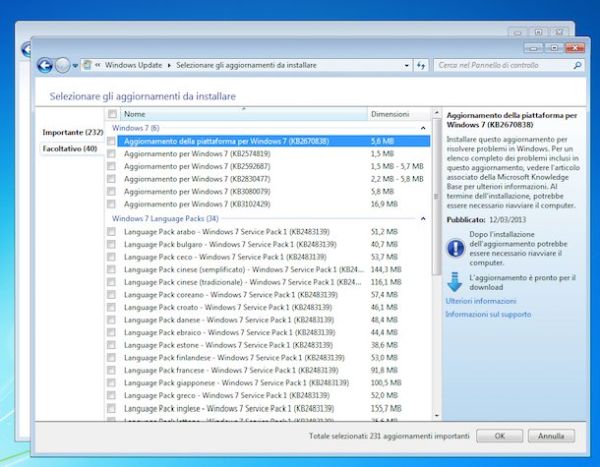Image resolution: width=600 pixels, height=467 pixels.
Task: Click the Forward navigation arrow button
Action: pyautogui.click(x=63, y=65)
